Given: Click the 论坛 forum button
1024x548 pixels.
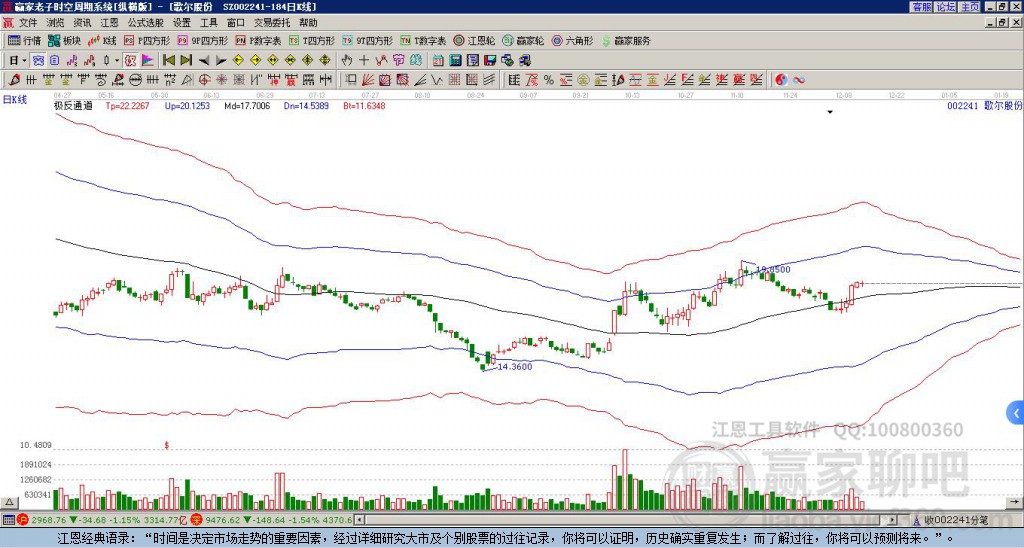Looking at the screenshot, I should pos(946,7).
